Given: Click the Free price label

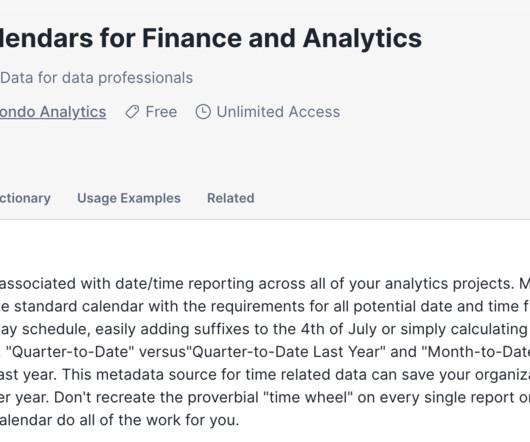Looking at the screenshot, I should coord(161,112).
